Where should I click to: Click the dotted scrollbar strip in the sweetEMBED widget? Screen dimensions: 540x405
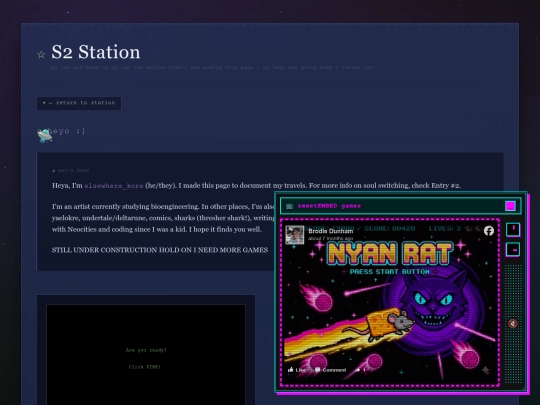tap(513, 324)
